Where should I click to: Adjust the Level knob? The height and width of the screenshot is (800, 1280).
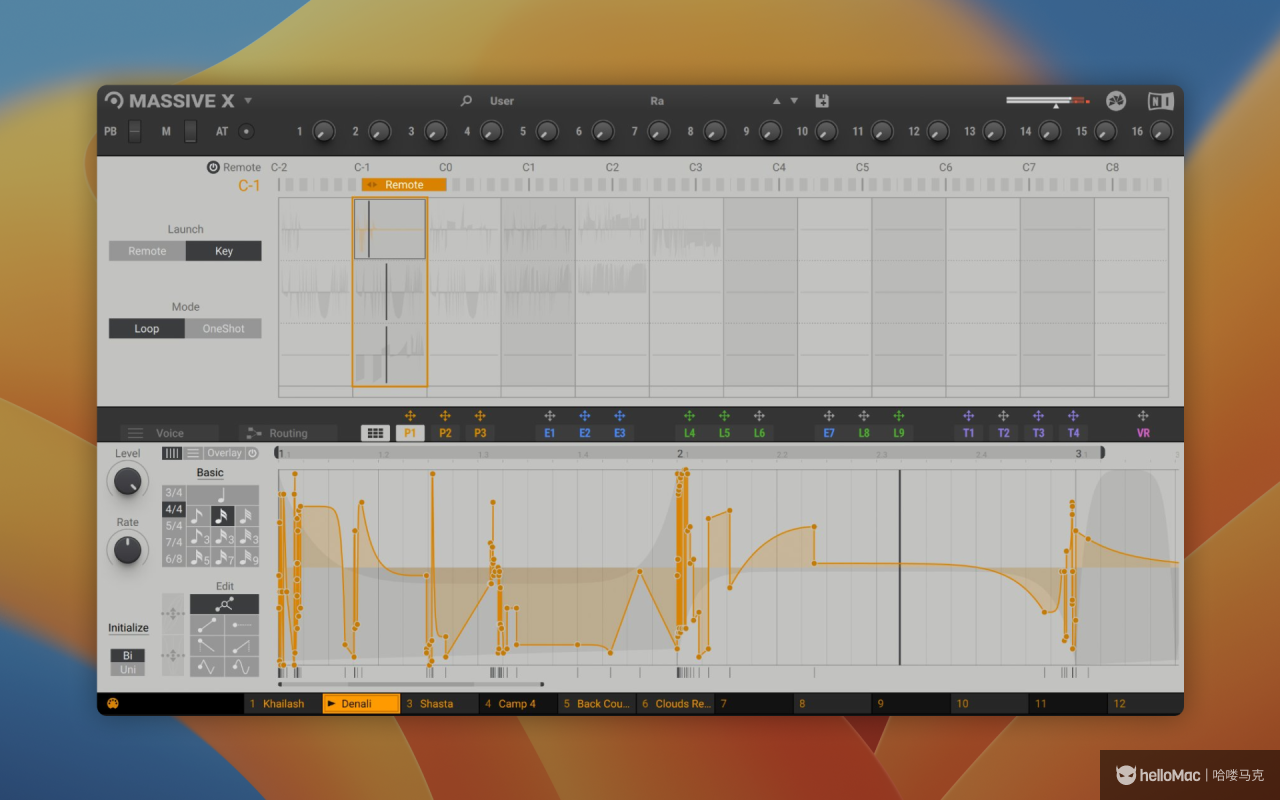point(127,482)
